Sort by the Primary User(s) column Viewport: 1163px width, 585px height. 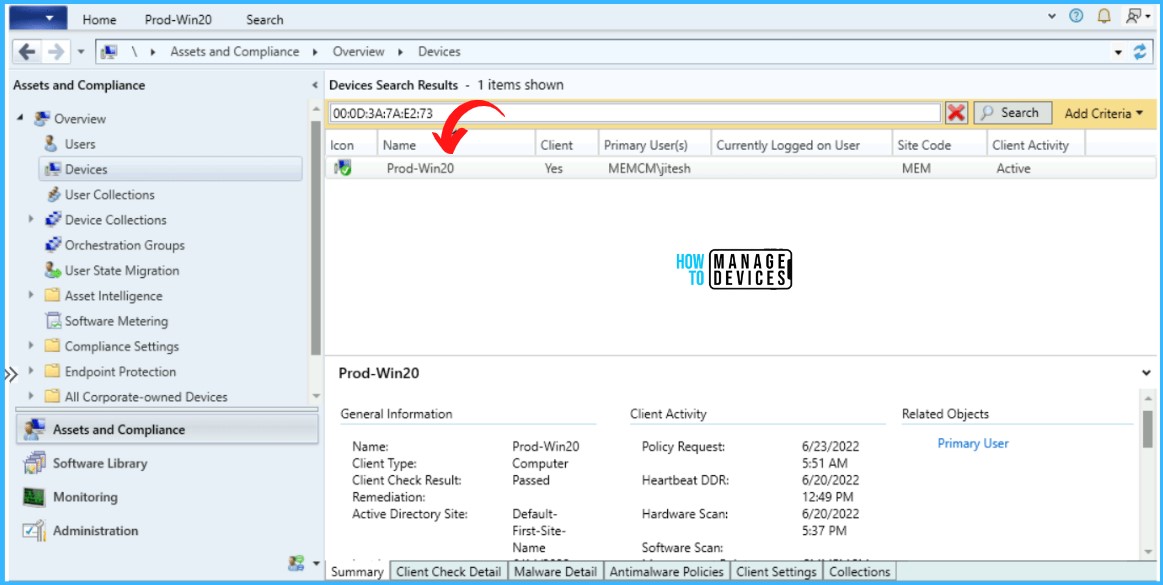click(x=654, y=145)
